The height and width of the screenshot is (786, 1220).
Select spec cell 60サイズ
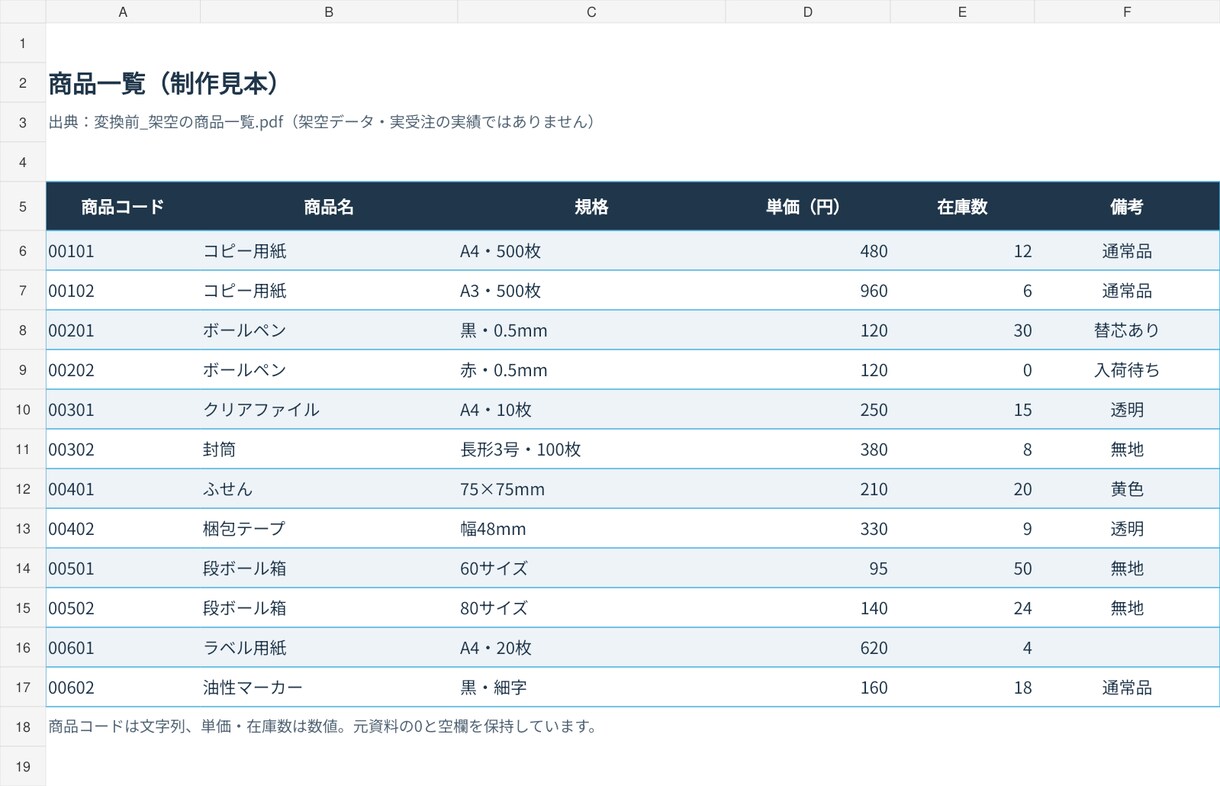coord(591,568)
